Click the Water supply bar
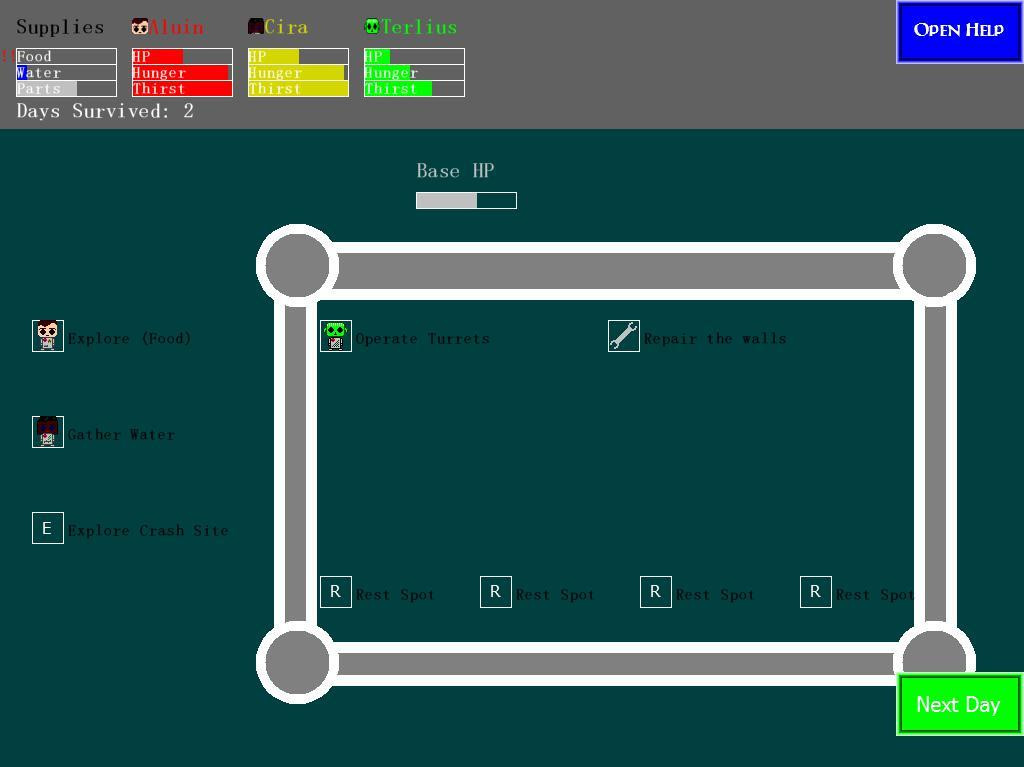 tap(67, 73)
